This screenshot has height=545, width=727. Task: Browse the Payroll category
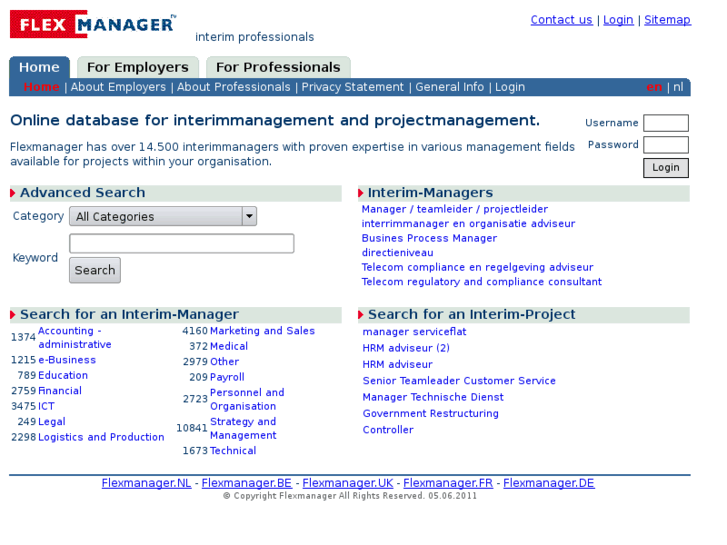tap(227, 377)
